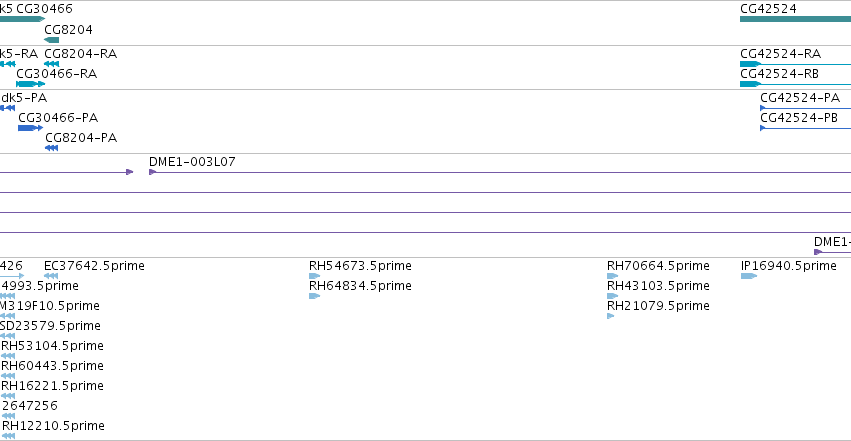
Task: Select the DME1-003L07 start marker
Action: point(153,172)
